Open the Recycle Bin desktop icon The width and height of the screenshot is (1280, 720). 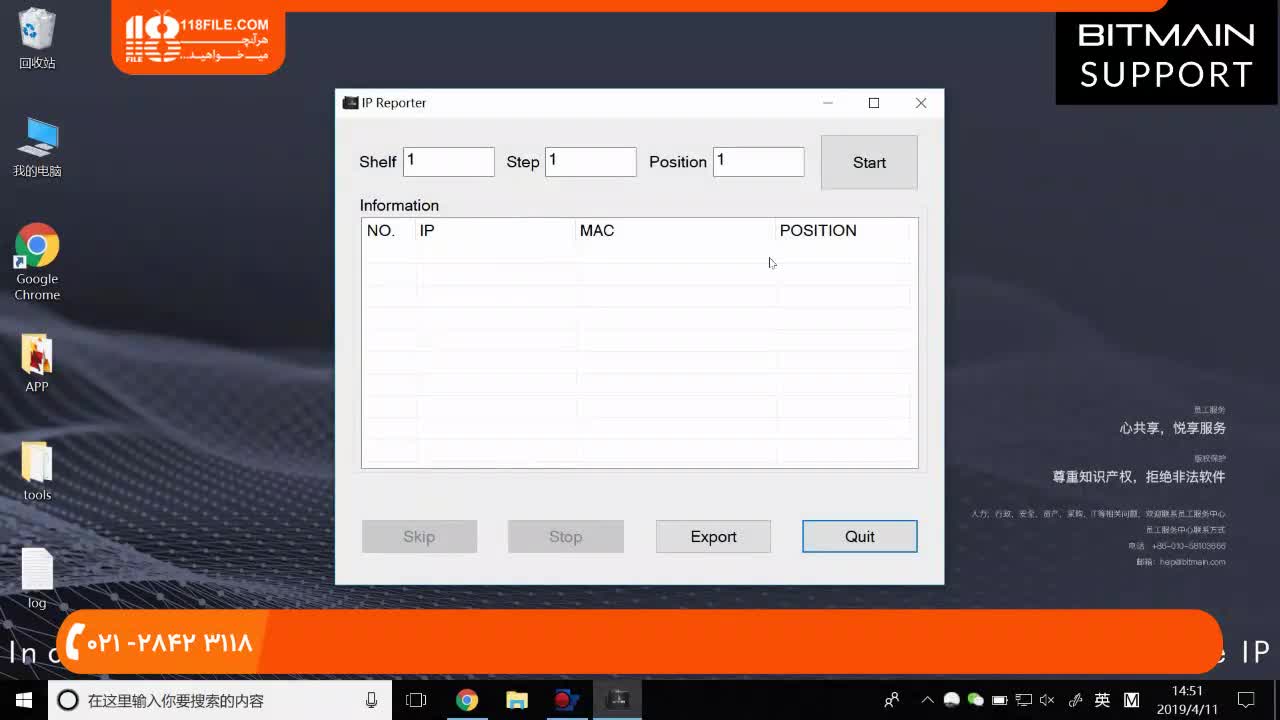point(37,38)
